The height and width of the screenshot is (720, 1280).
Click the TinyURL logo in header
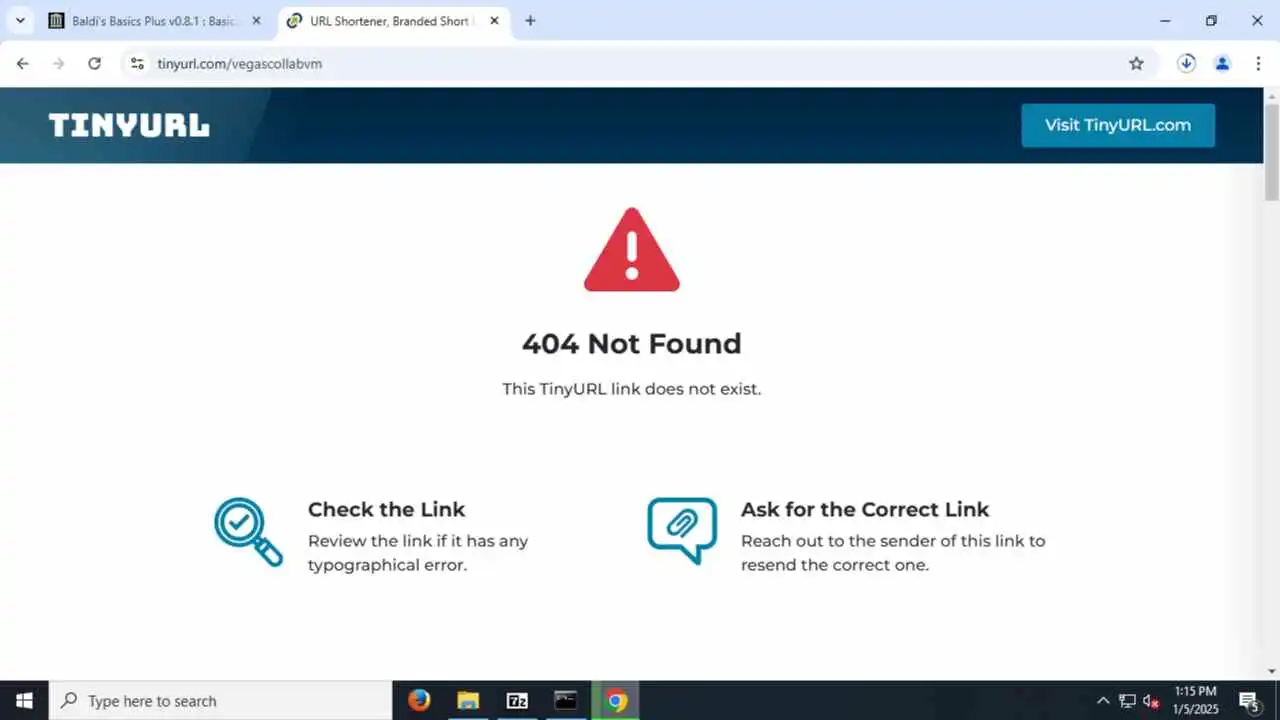(x=129, y=125)
